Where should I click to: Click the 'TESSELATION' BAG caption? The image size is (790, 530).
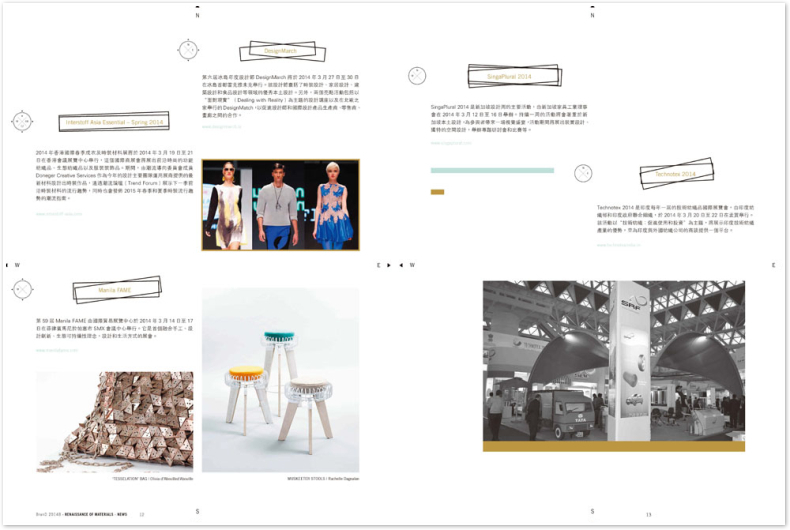153,479
